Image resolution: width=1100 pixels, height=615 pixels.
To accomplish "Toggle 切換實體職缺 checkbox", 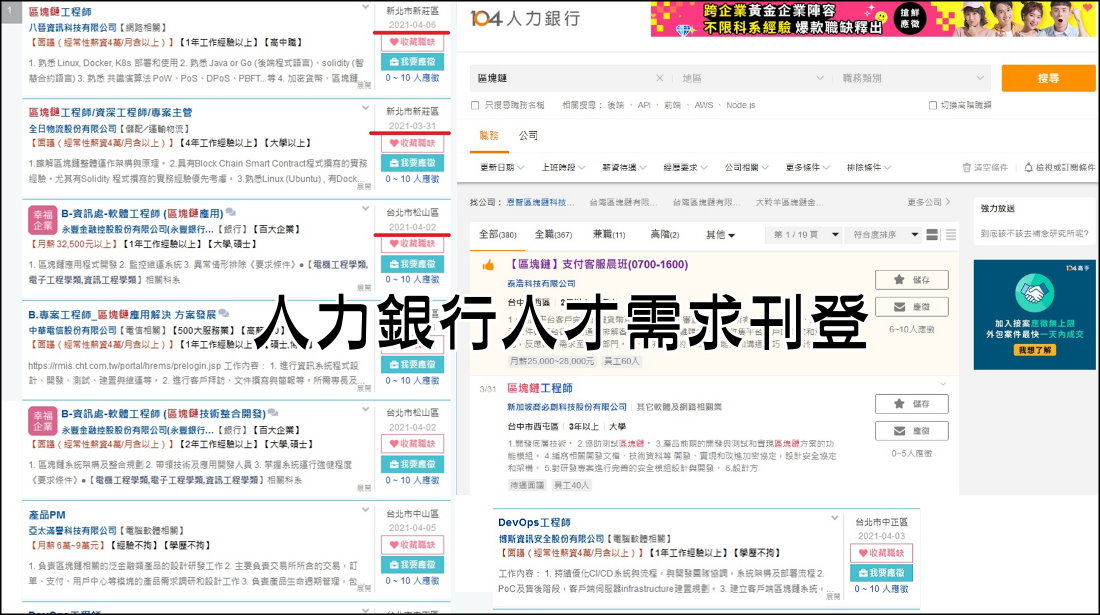I will [x=932, y=105].
